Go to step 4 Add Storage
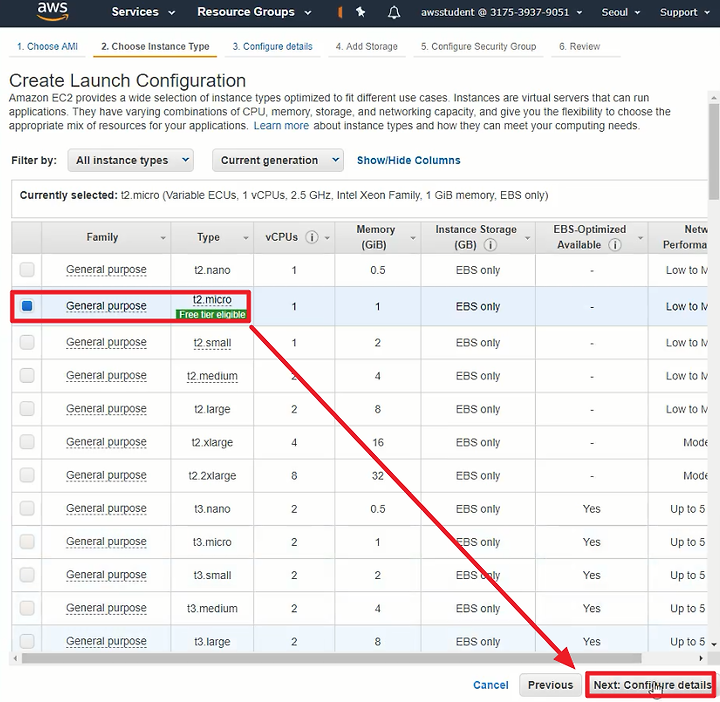720x702 pixels. [366, 46]
